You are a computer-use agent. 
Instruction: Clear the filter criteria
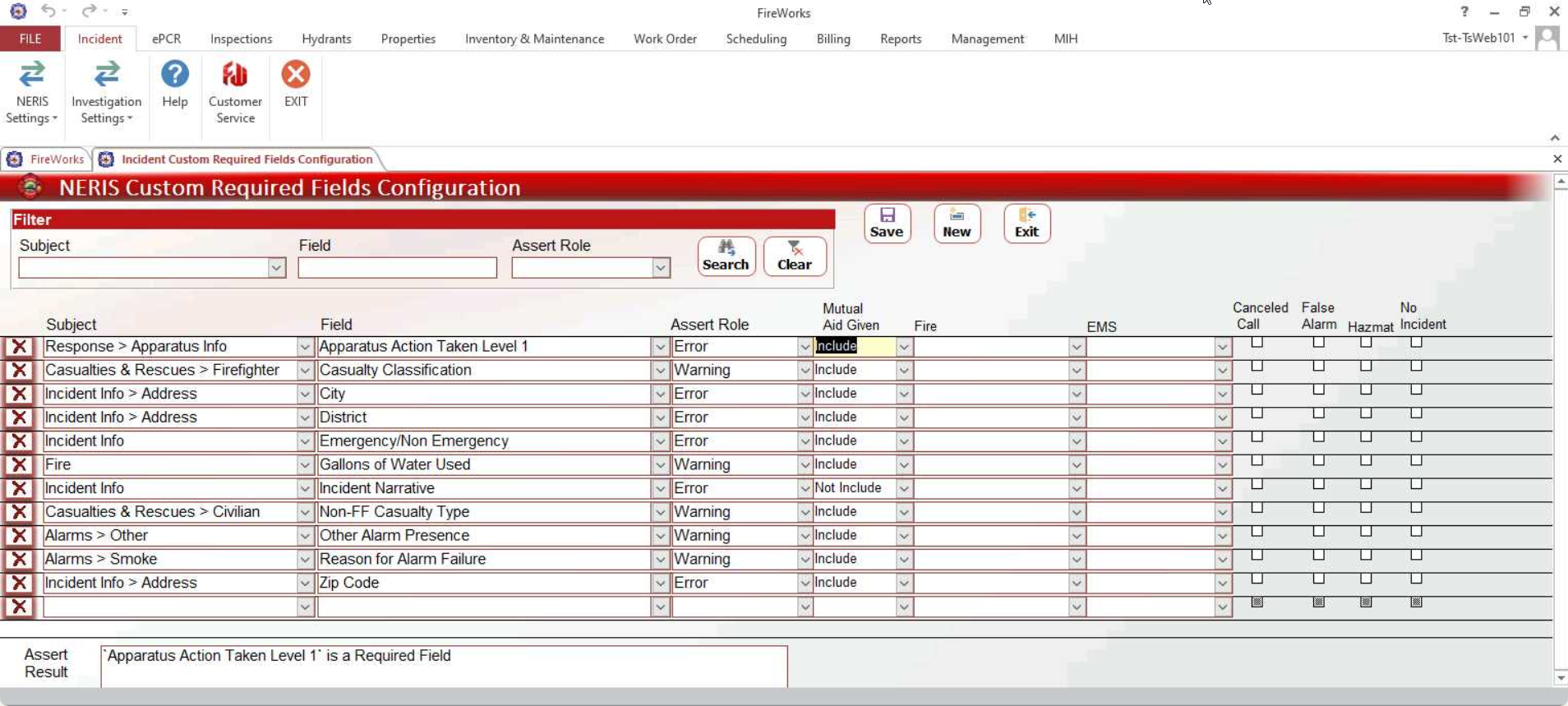(794, 256)
